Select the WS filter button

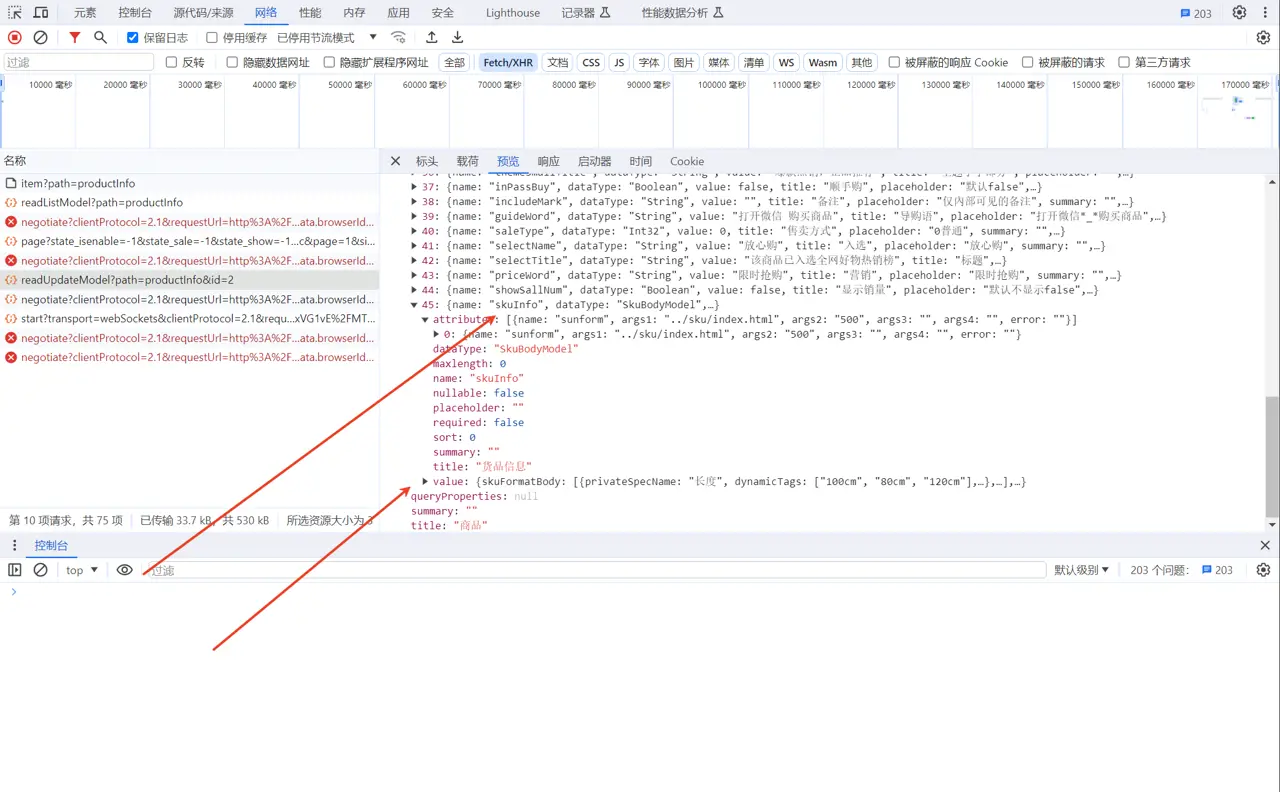point(786,62)
